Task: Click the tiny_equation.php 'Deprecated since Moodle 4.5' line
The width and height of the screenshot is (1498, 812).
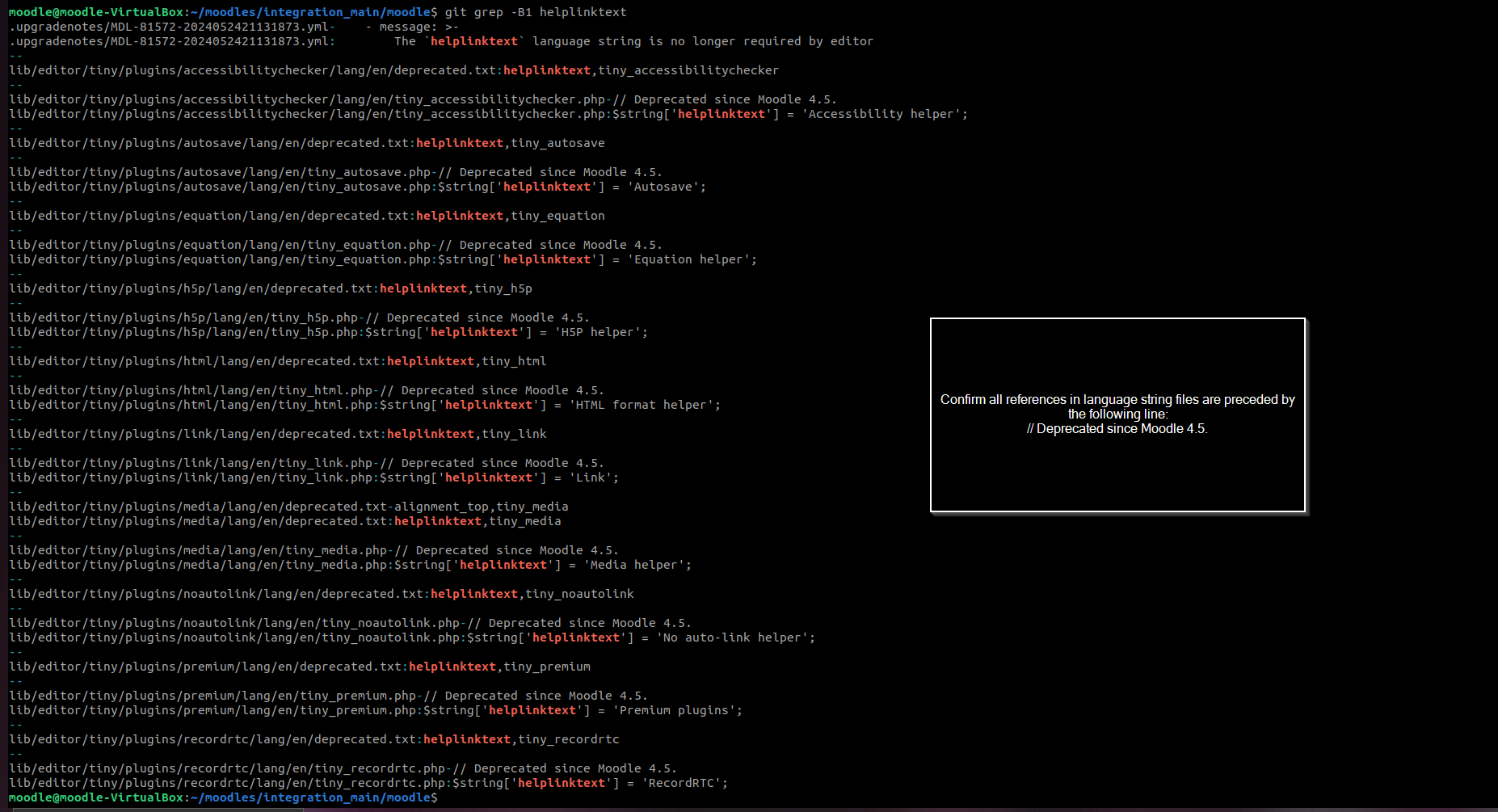Action: point(336,245)
